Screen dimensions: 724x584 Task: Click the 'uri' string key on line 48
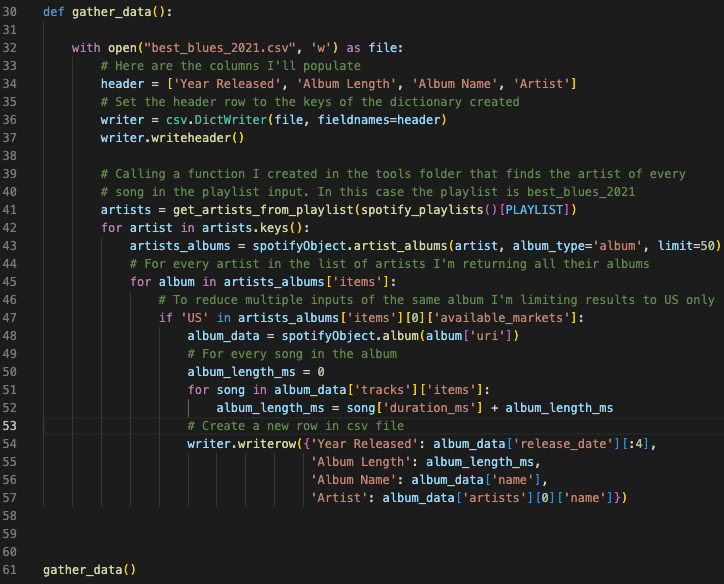click(x=487, y=336)
